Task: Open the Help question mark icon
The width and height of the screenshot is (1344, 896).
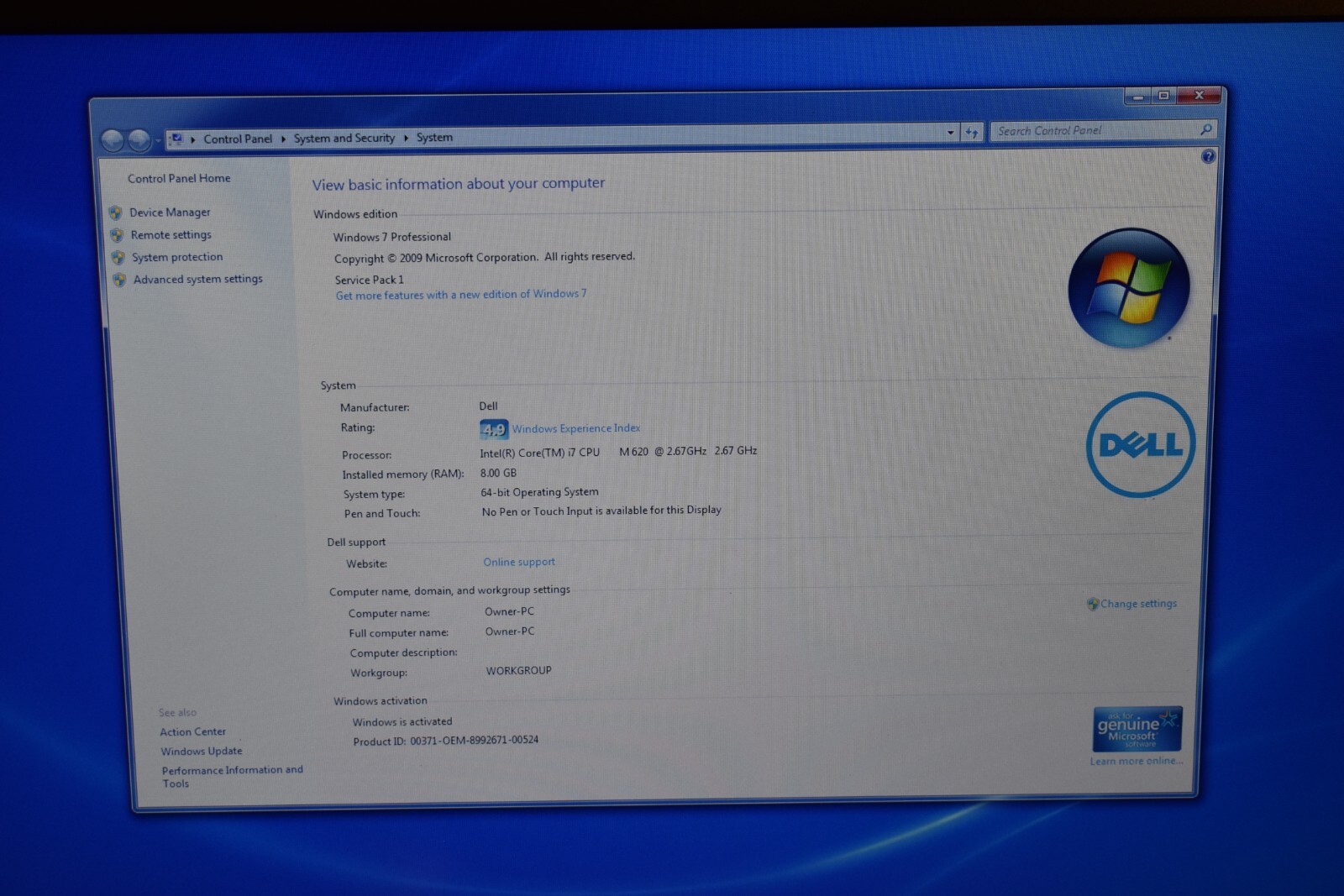Action: pos(1208,156)
